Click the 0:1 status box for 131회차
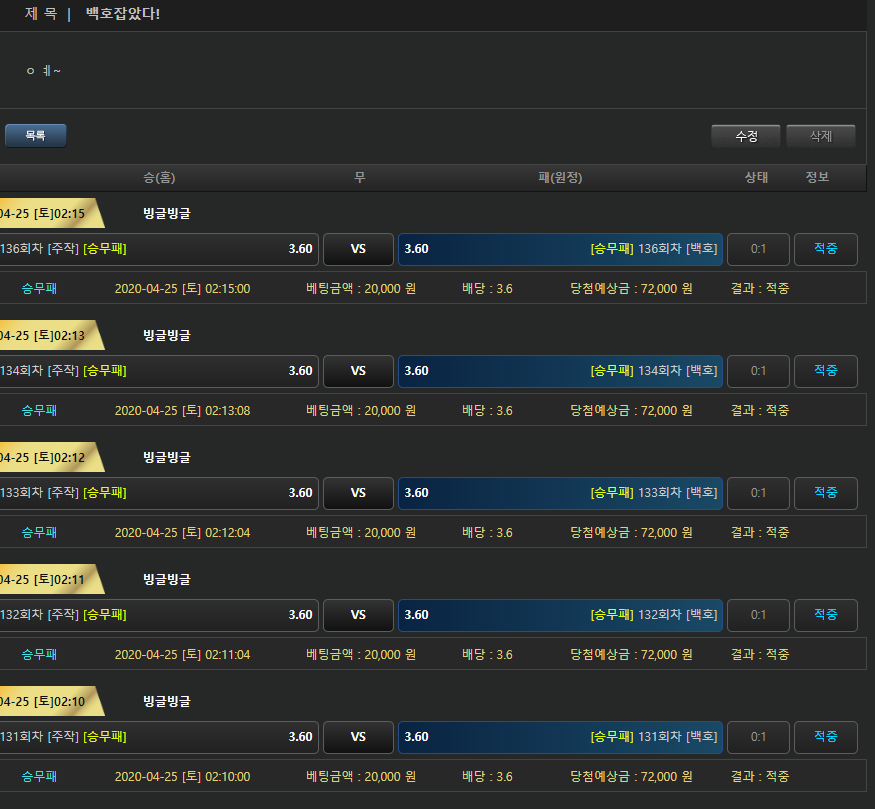This screenshot has width=875, height=809. tap(758, 737)
